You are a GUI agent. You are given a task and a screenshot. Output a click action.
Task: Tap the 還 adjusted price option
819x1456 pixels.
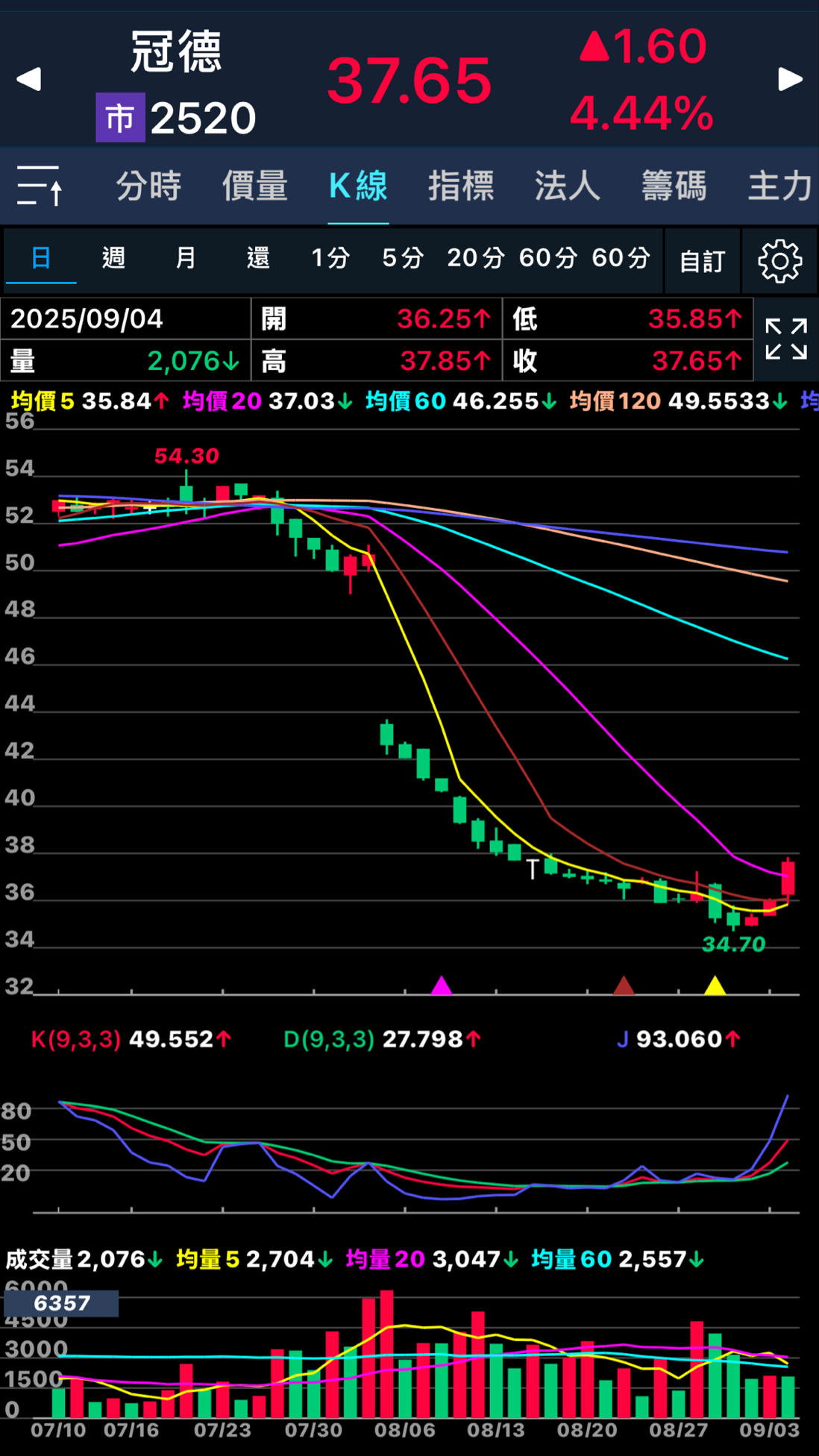click(258, 258)
